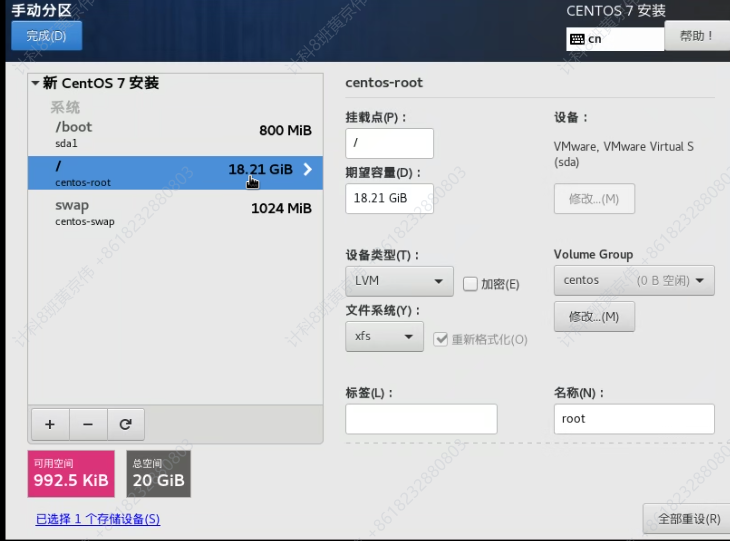
Task: Click the device 修改...(M) button under sda
Action: [x=594, y=199]
